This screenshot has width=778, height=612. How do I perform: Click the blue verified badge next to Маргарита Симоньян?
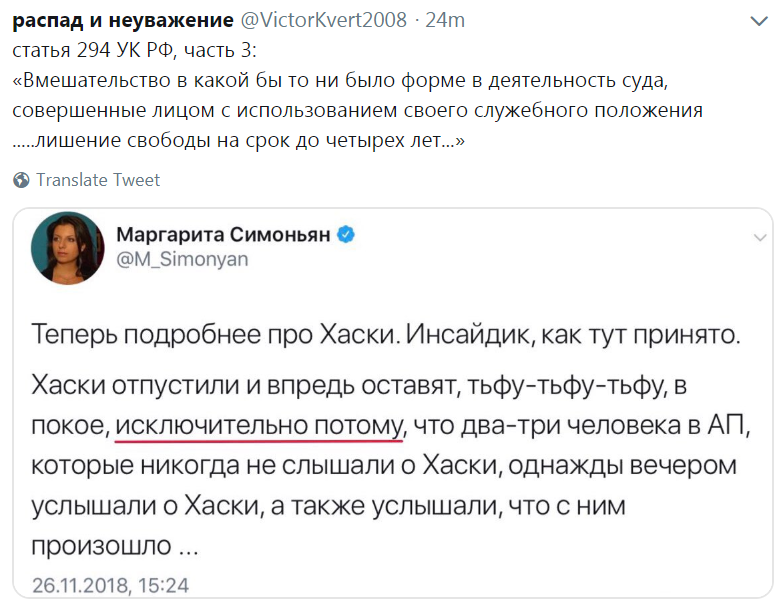point(347,235)
